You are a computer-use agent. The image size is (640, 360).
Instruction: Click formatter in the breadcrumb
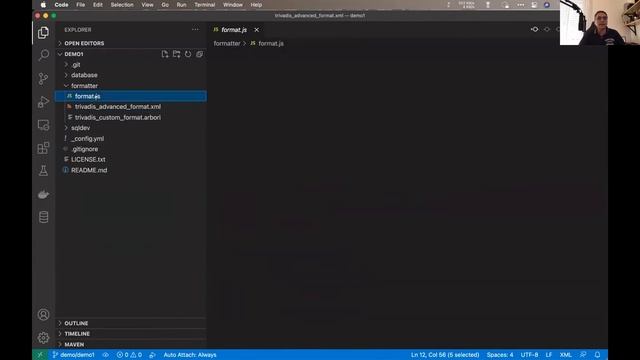pyautogui.click(x=227, y=43)
